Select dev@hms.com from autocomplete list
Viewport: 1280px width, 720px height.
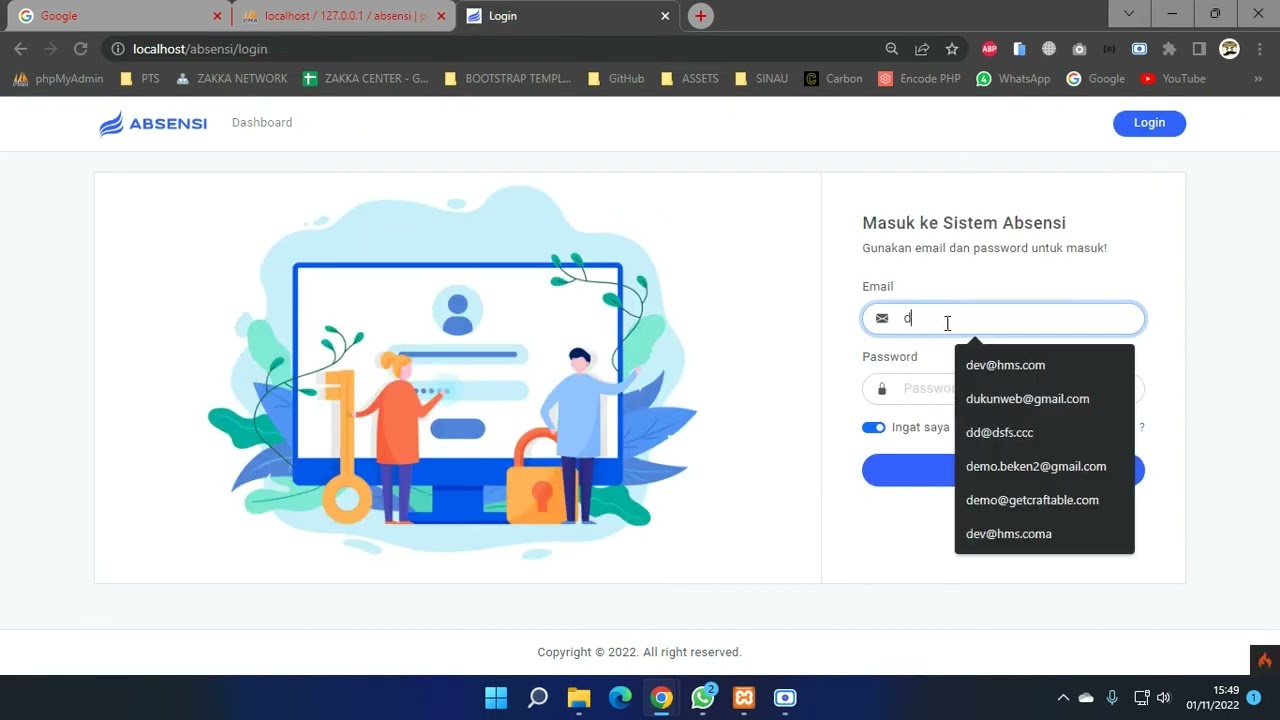coord(1044,365)
